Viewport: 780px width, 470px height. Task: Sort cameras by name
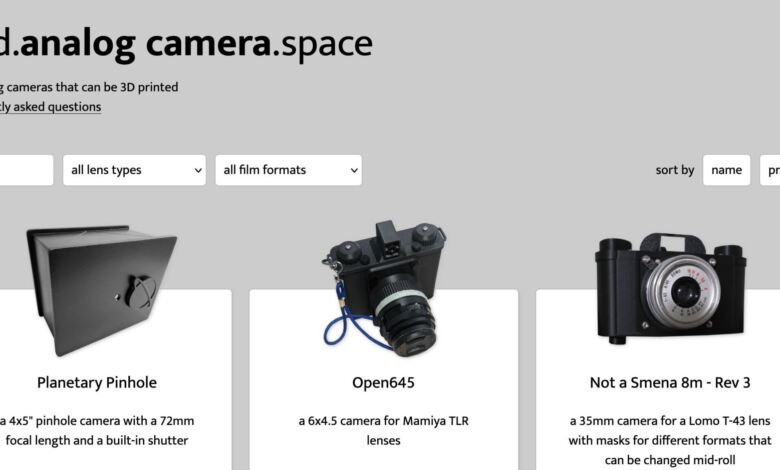(726, 170)
